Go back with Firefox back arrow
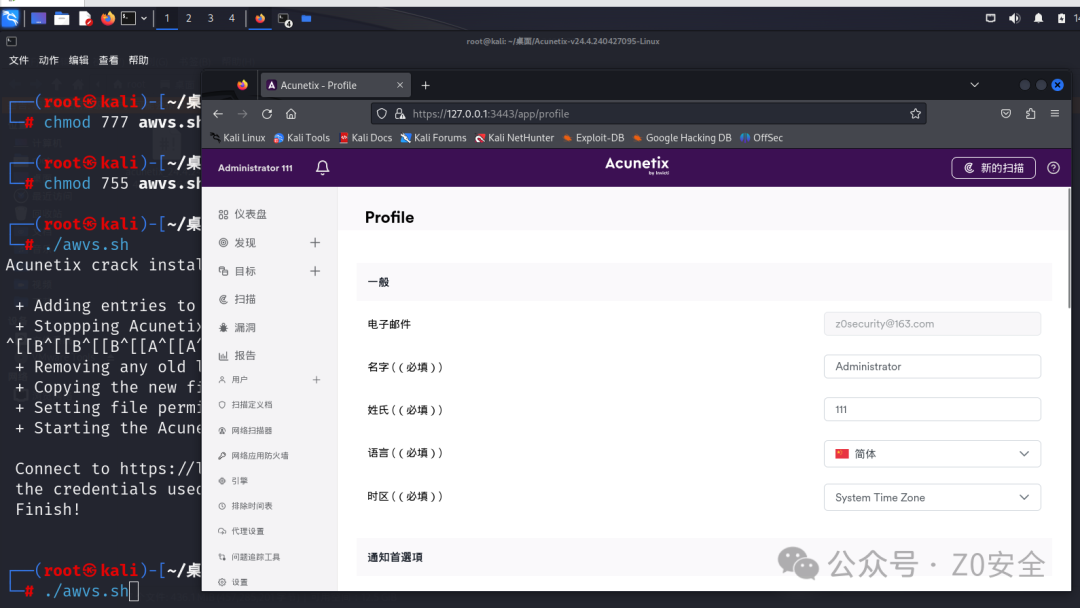Screen dimensions: 1080x608 [x=218, y=114]
